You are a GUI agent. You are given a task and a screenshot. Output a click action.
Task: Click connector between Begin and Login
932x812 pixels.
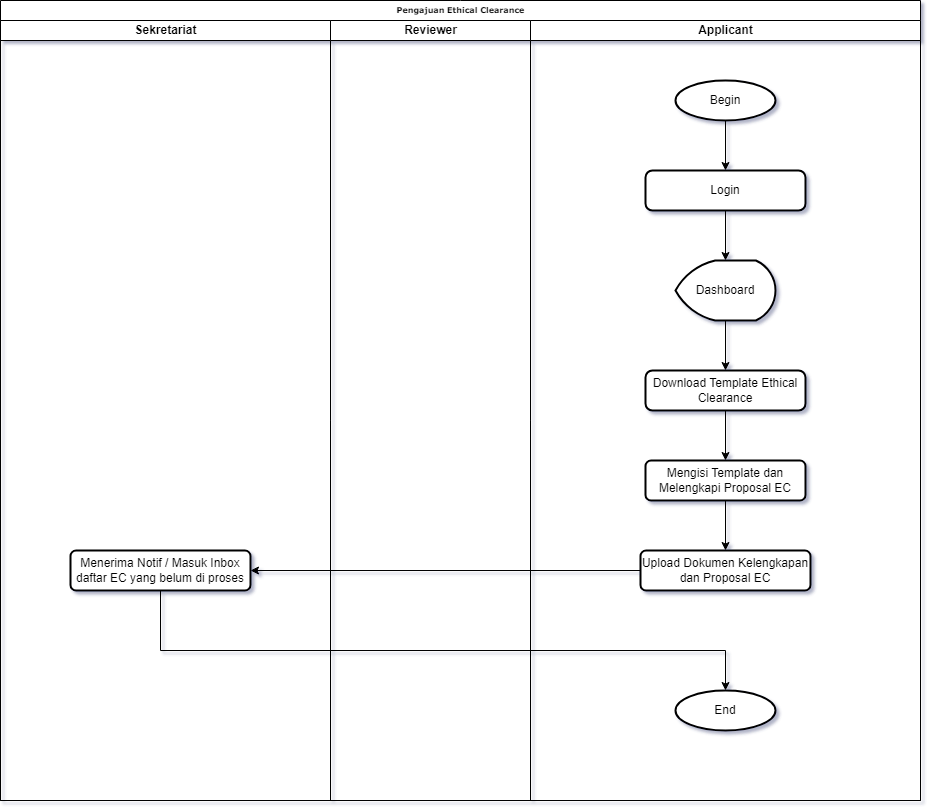point(728,144)
